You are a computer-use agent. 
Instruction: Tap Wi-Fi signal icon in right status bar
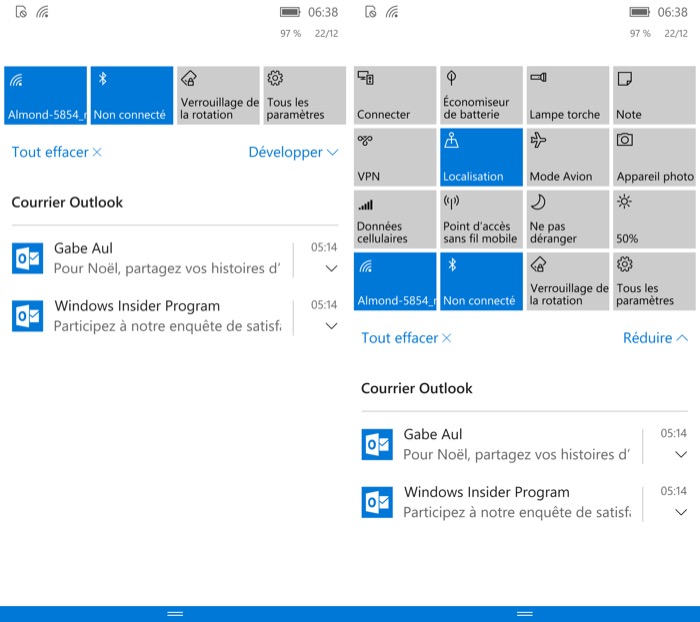point(392,12)
